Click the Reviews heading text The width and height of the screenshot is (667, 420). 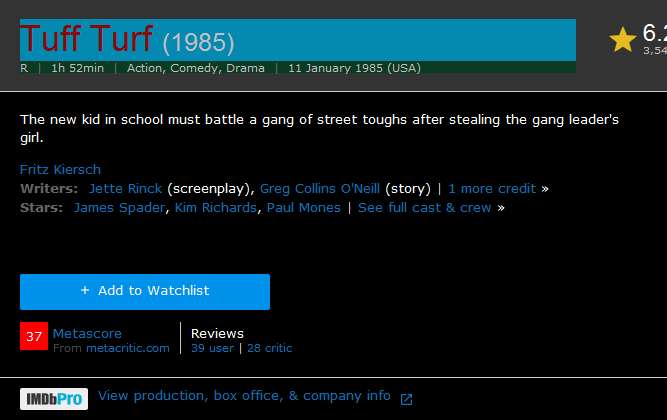click(217, 333)
